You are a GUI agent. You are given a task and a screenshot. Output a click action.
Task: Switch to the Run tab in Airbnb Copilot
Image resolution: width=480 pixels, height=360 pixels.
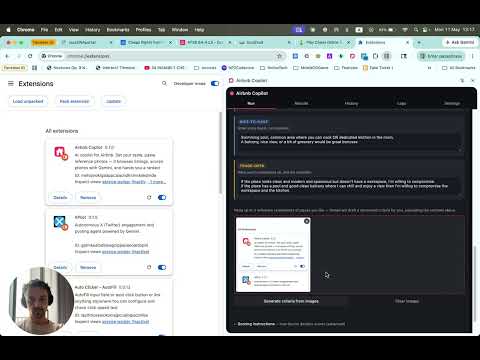pyautogui.click(x=251, y=103)
